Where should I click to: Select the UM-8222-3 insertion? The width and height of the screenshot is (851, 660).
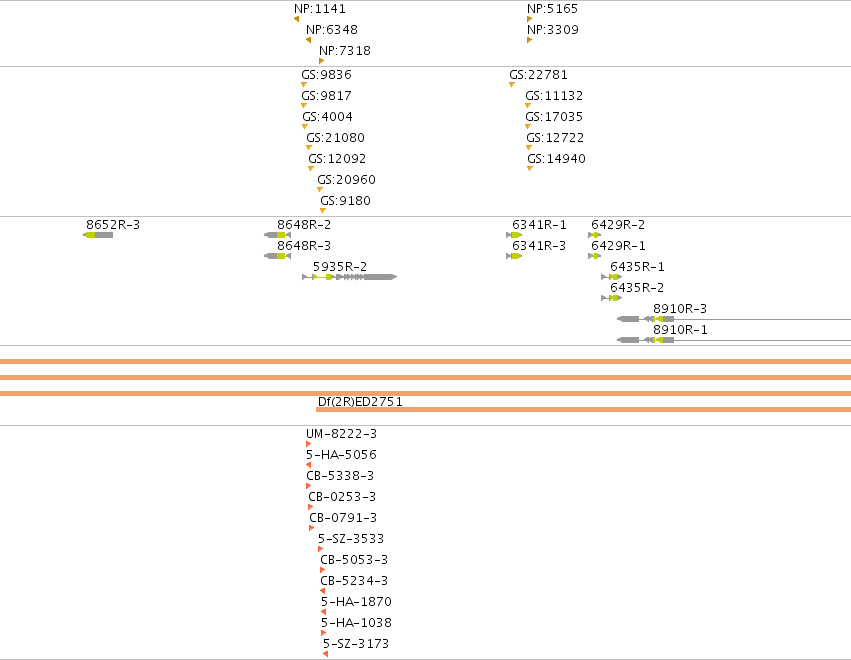[x=341, y=434]
